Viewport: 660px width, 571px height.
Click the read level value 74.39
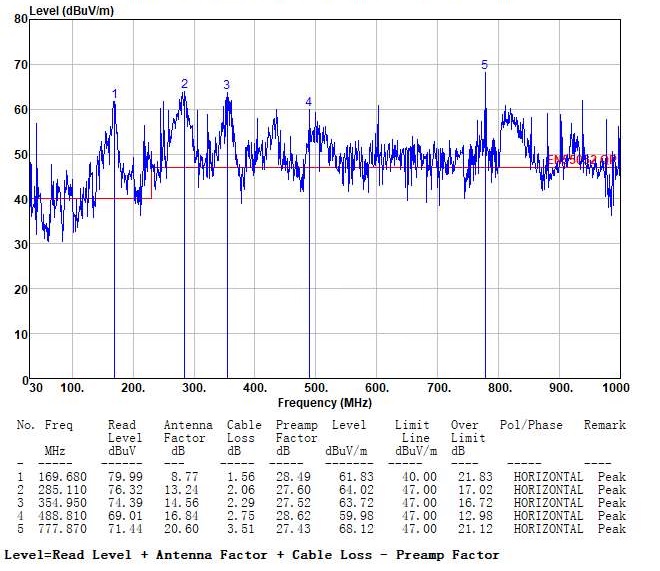[x=125, y=503]
